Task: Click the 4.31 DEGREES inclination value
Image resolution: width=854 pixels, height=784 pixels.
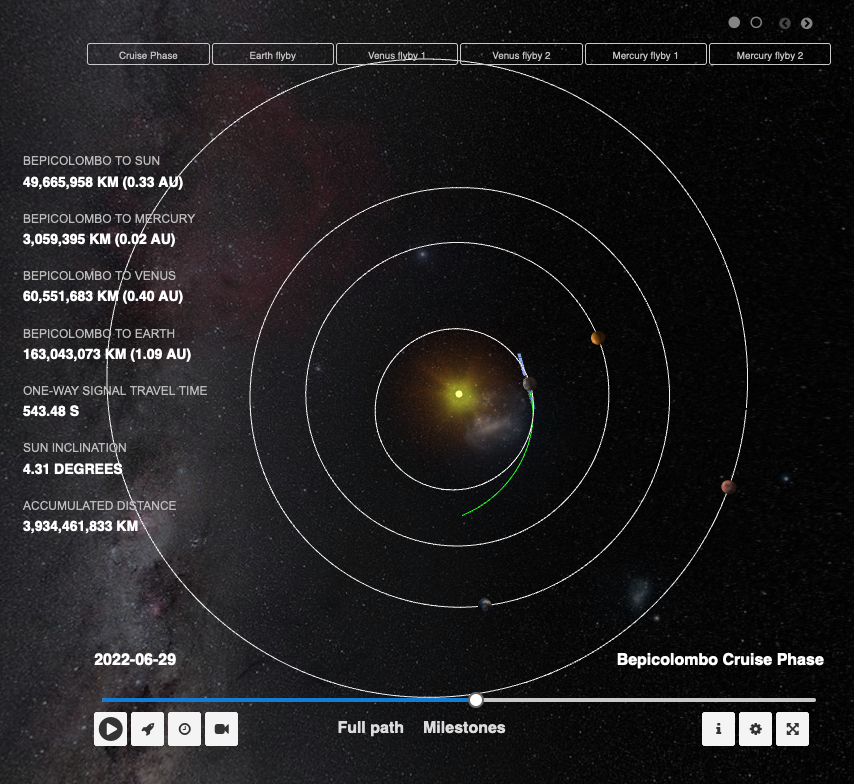Action: [x=72, y=469]
